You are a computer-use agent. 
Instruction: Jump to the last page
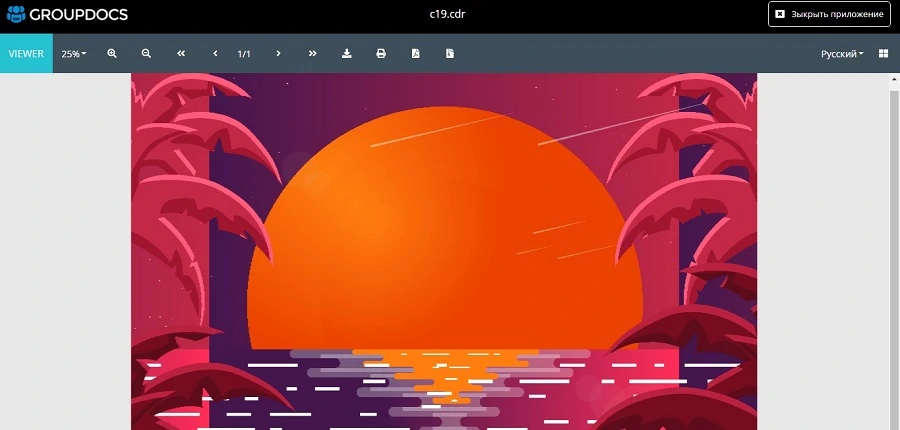point(312,53)
